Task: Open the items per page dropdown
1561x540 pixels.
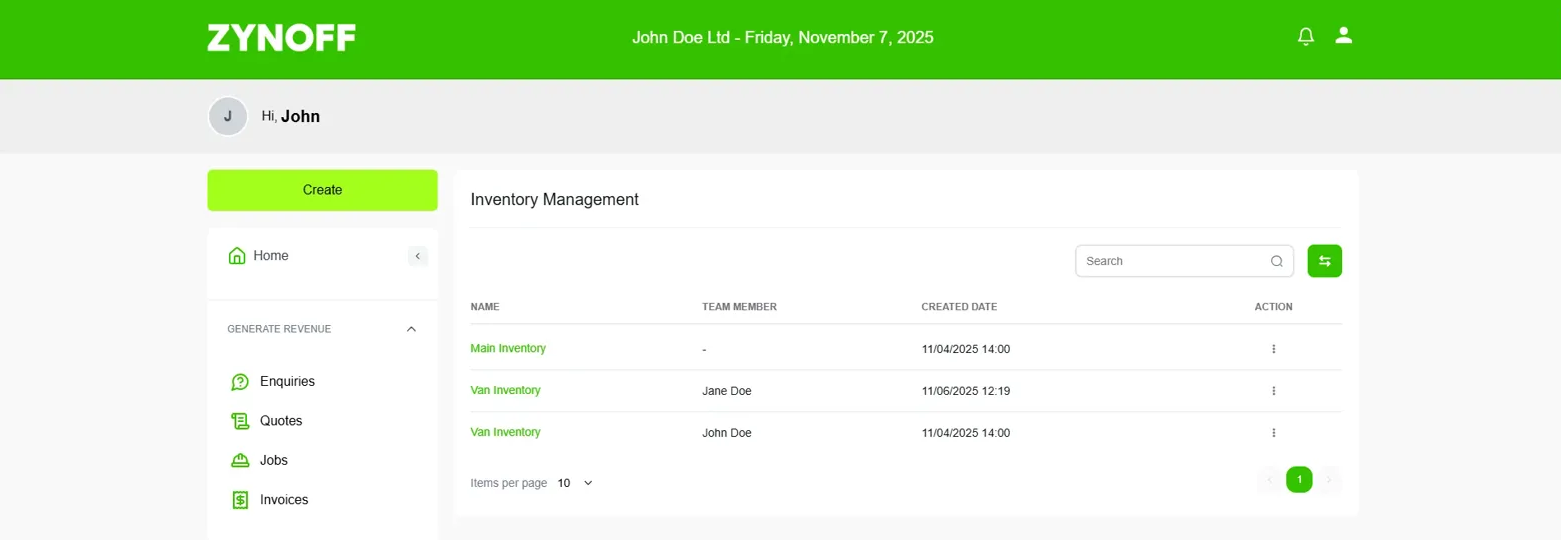Action: tap(575, 483)
